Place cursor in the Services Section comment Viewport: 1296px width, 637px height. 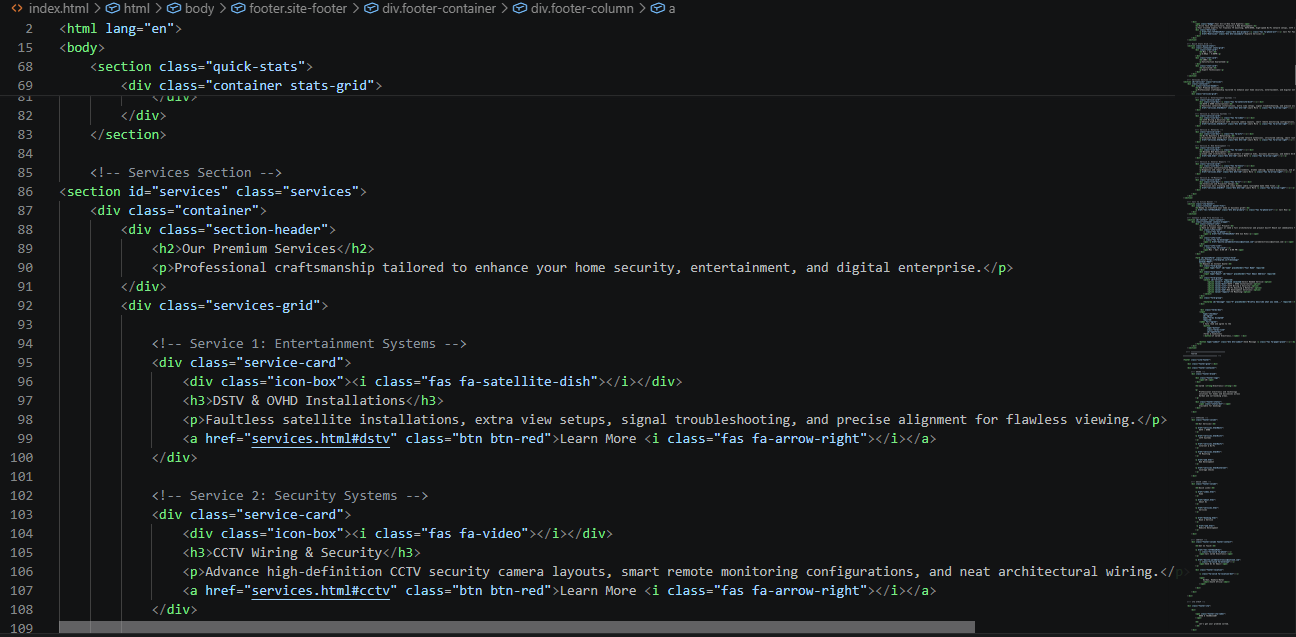coord(186,172)
